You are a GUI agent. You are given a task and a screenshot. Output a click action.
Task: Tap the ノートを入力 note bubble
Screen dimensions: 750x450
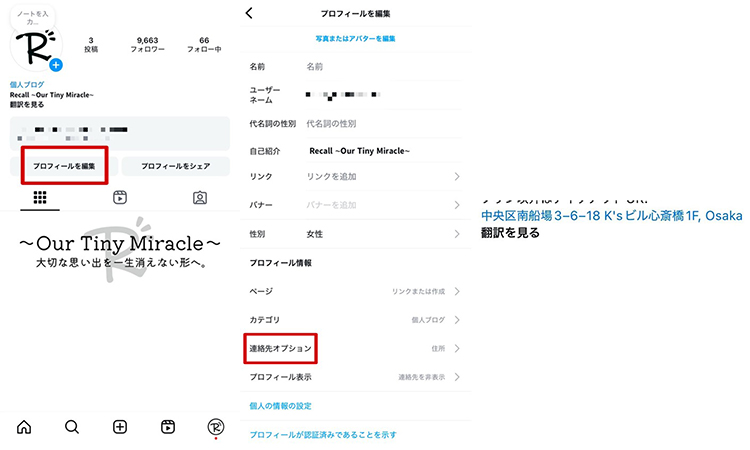[33, 18]
